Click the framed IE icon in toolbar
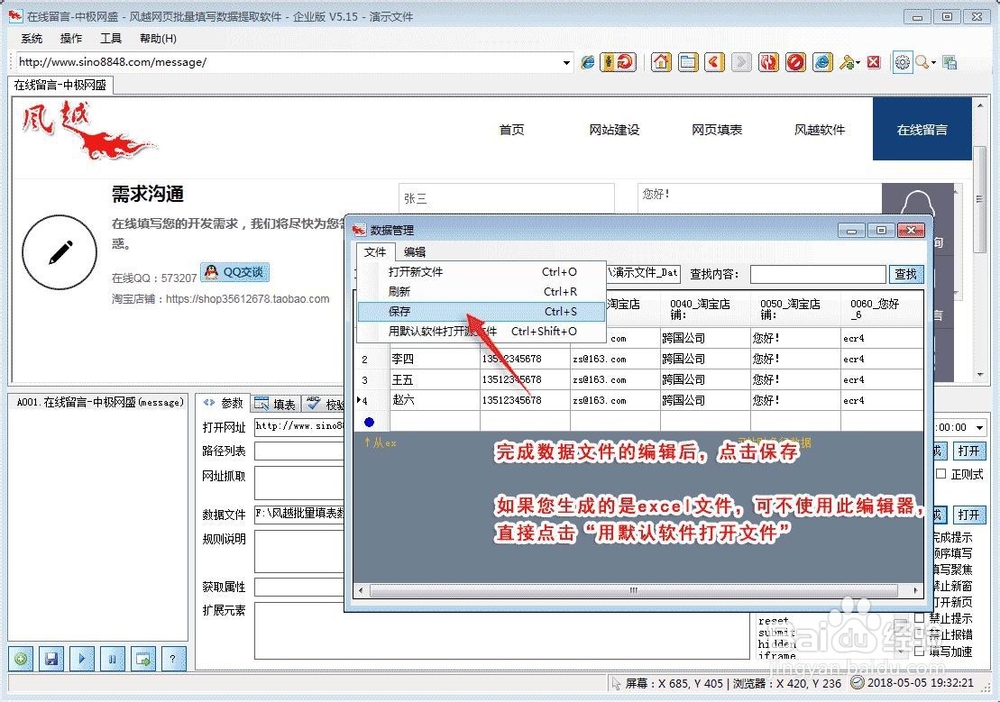 pos(823,62)
